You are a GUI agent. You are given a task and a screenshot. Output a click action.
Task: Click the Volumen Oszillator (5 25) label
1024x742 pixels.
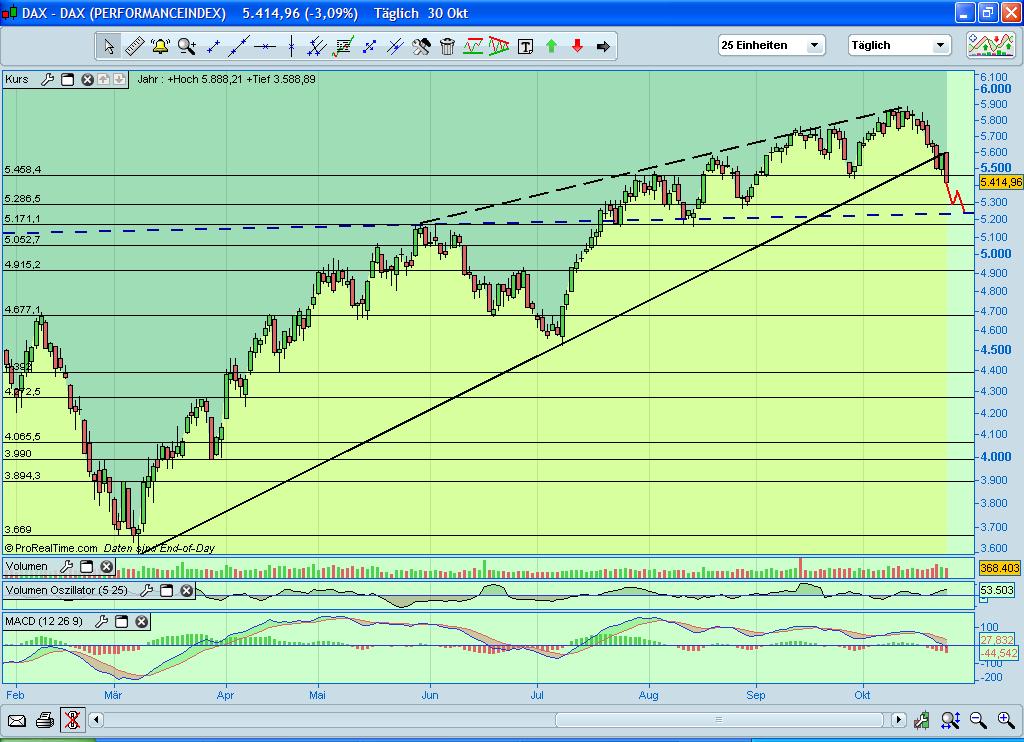point(67,590)
